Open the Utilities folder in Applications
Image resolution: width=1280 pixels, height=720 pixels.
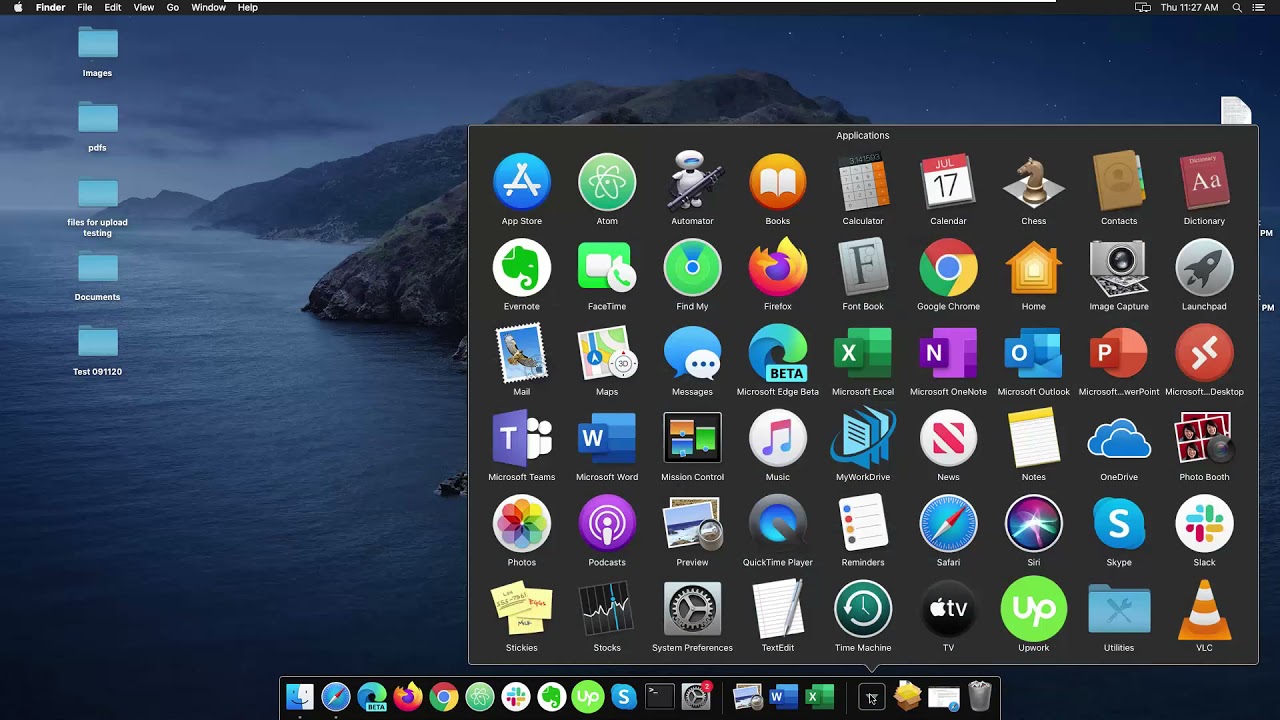point(1119,609)
